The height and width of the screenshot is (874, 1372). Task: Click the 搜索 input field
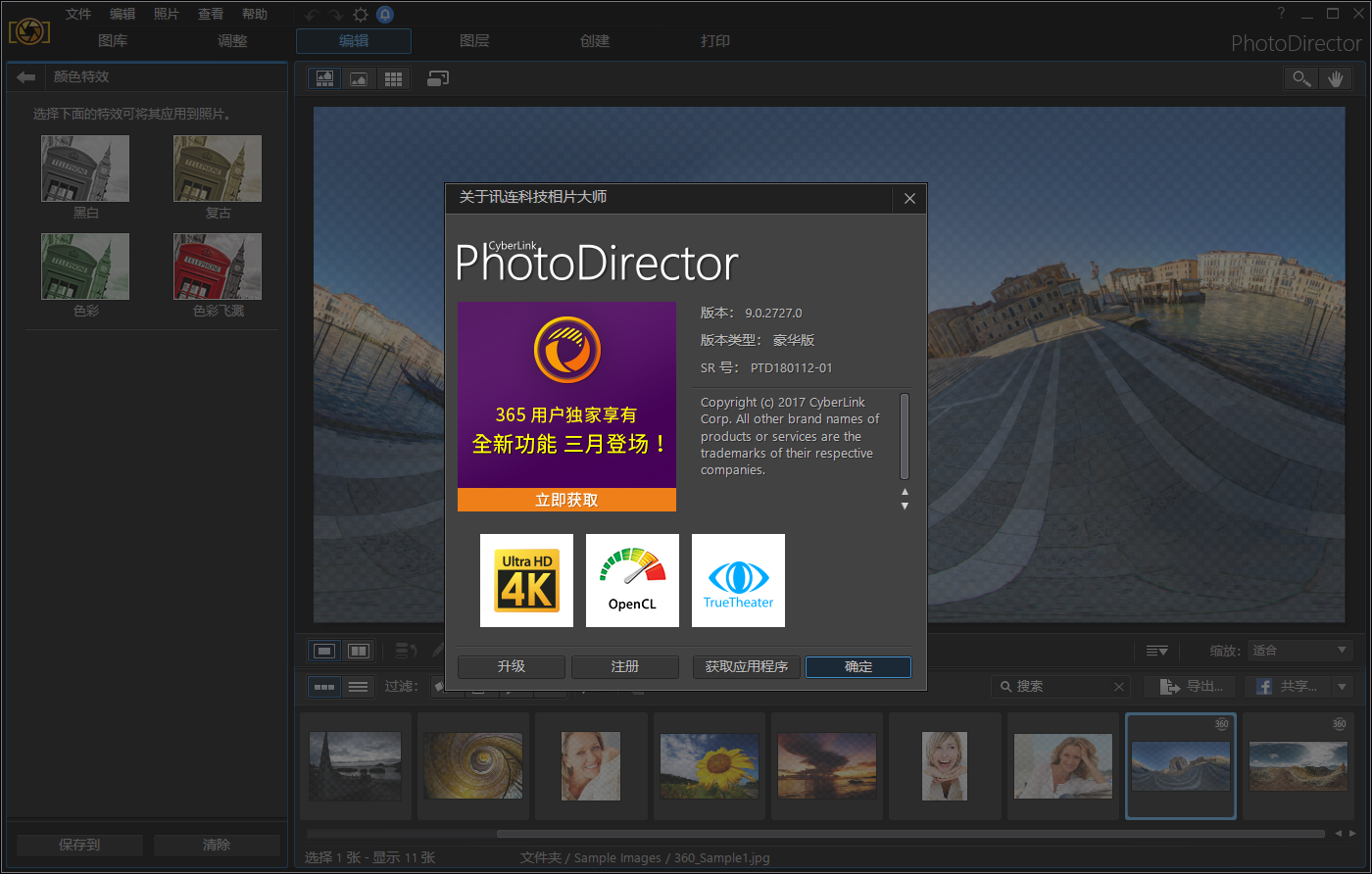(x=1060, y=687)
